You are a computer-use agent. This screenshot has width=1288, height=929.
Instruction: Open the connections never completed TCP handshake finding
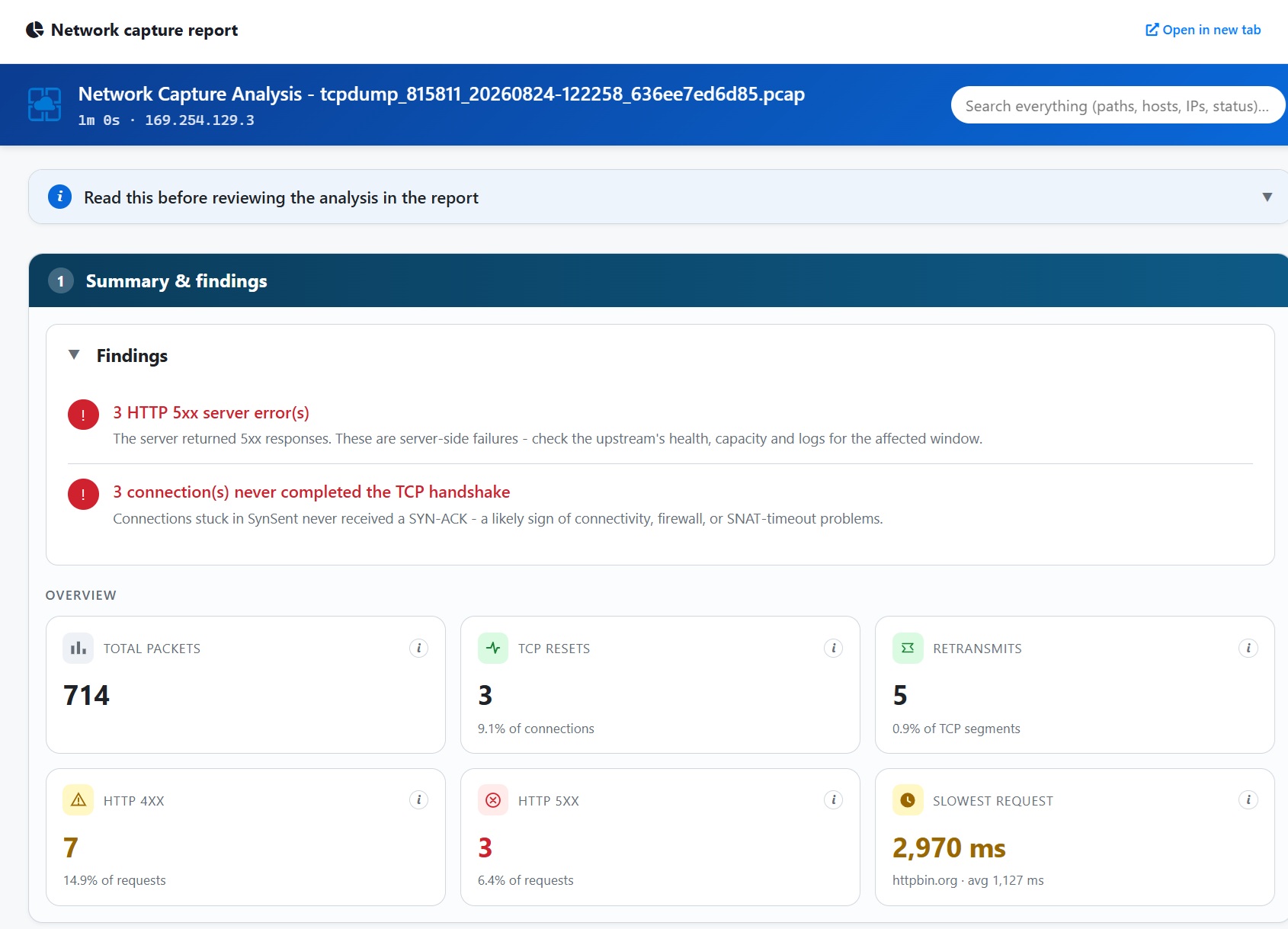312,492
